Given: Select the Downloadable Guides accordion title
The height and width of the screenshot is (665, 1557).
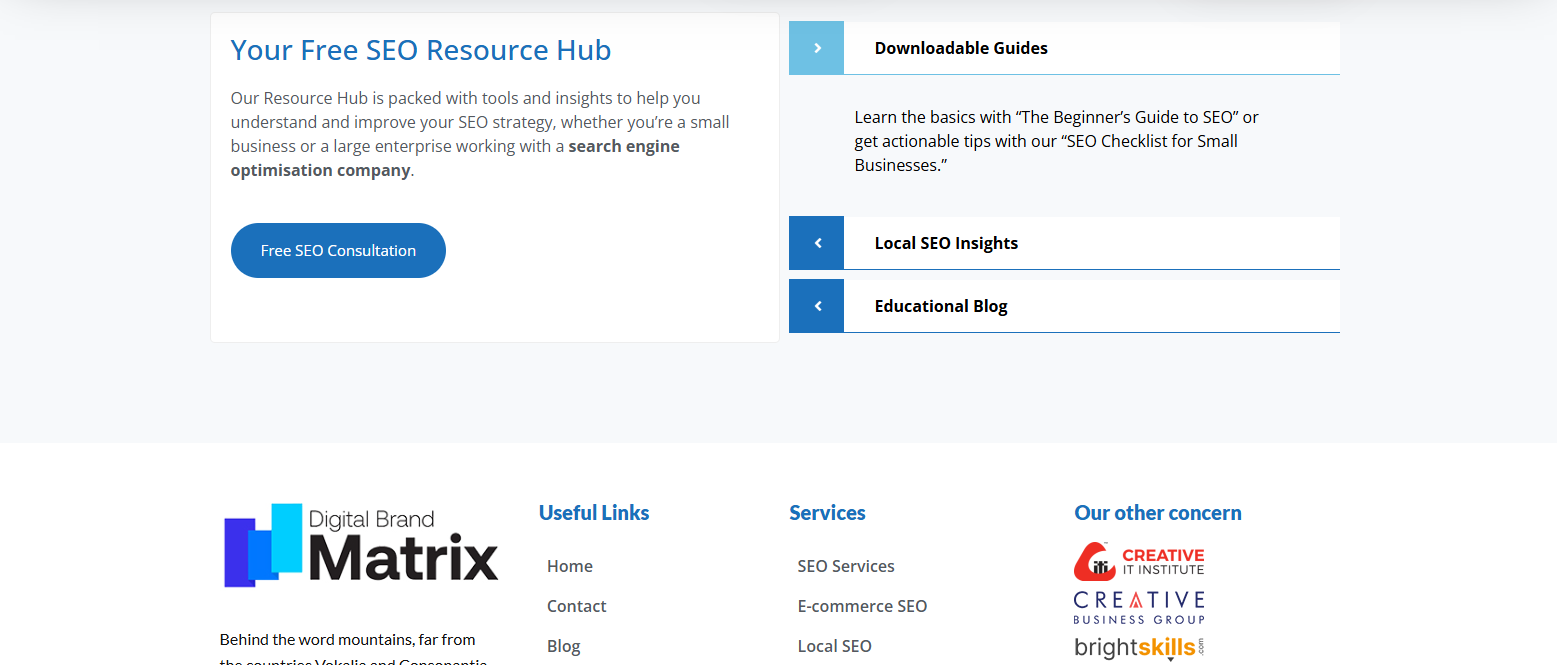Looking at the screenshot, I should point(961,48).
